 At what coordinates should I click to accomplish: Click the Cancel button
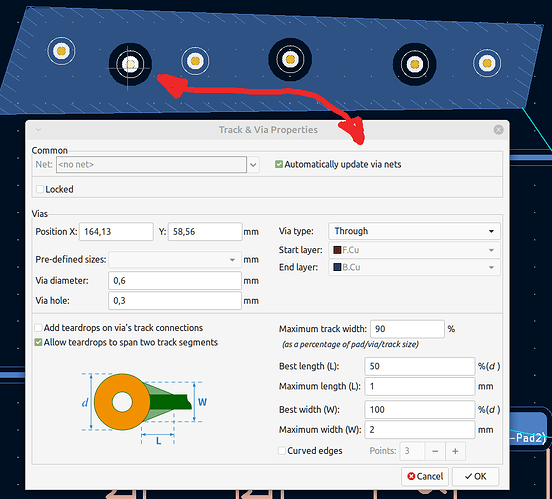(425, 476)
